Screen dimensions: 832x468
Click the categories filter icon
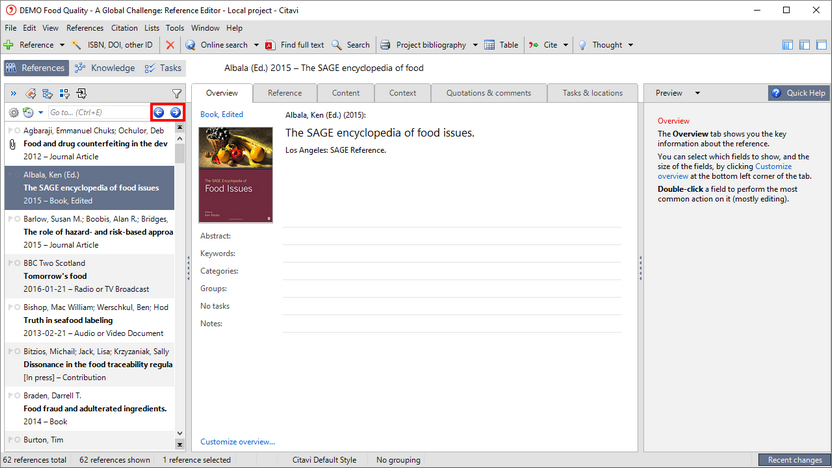point(48,94)
